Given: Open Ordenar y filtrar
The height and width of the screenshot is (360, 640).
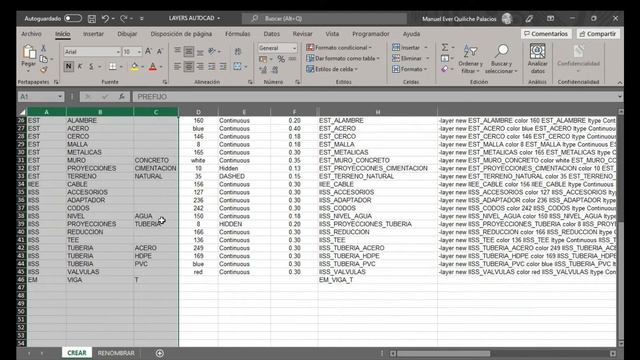Looking at the screenshot, I should click(470, 59).
